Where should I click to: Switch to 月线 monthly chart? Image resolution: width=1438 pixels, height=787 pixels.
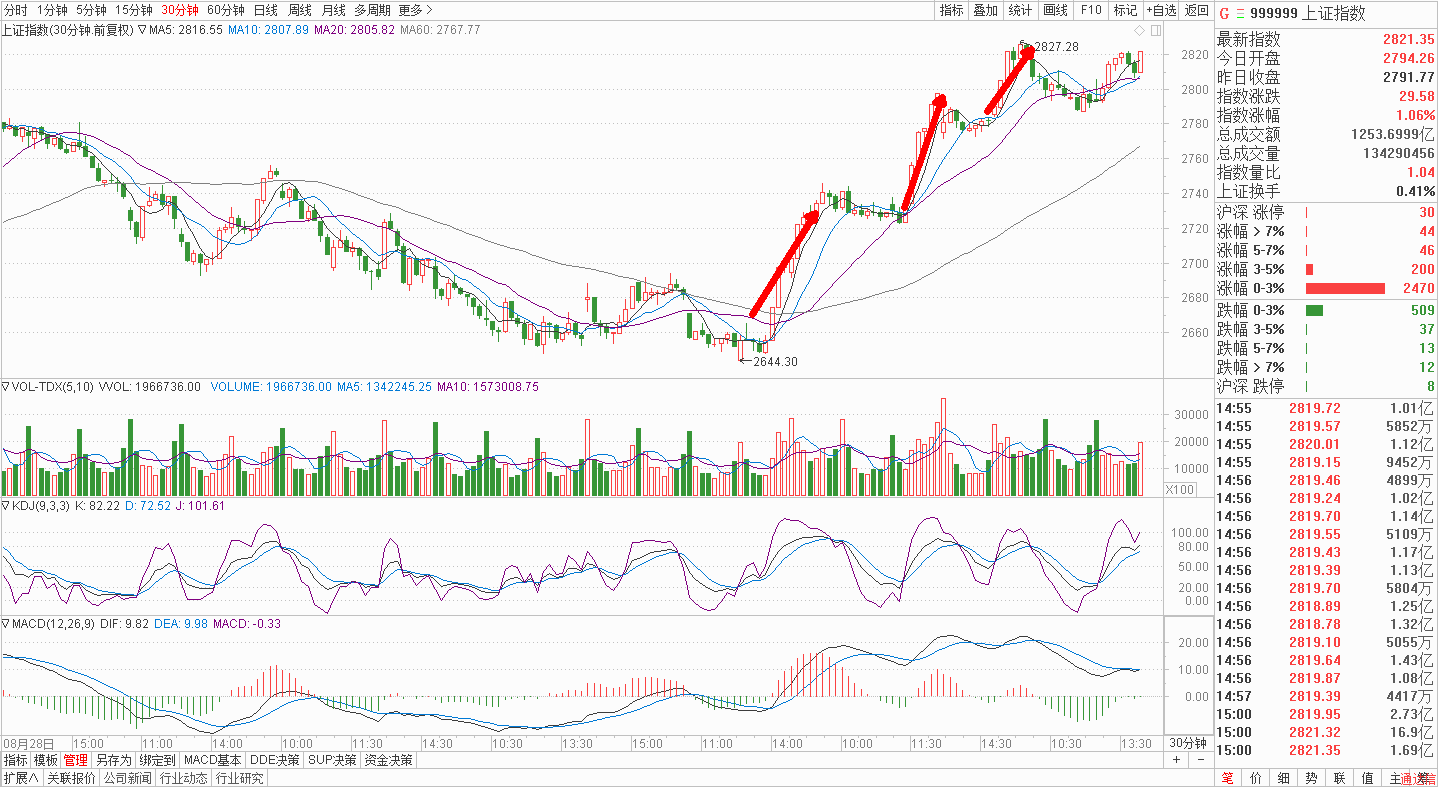(333, 10)
